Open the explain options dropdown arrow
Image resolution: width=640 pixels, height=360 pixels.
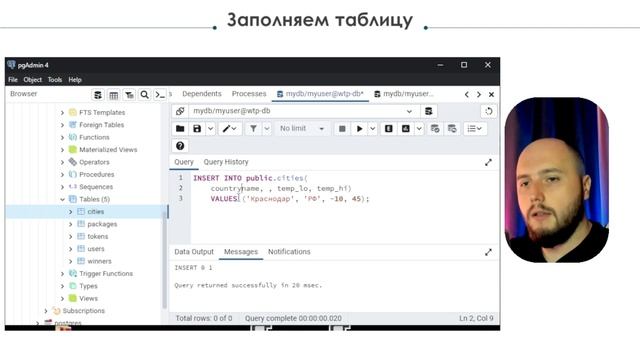[x=419, y=129]
